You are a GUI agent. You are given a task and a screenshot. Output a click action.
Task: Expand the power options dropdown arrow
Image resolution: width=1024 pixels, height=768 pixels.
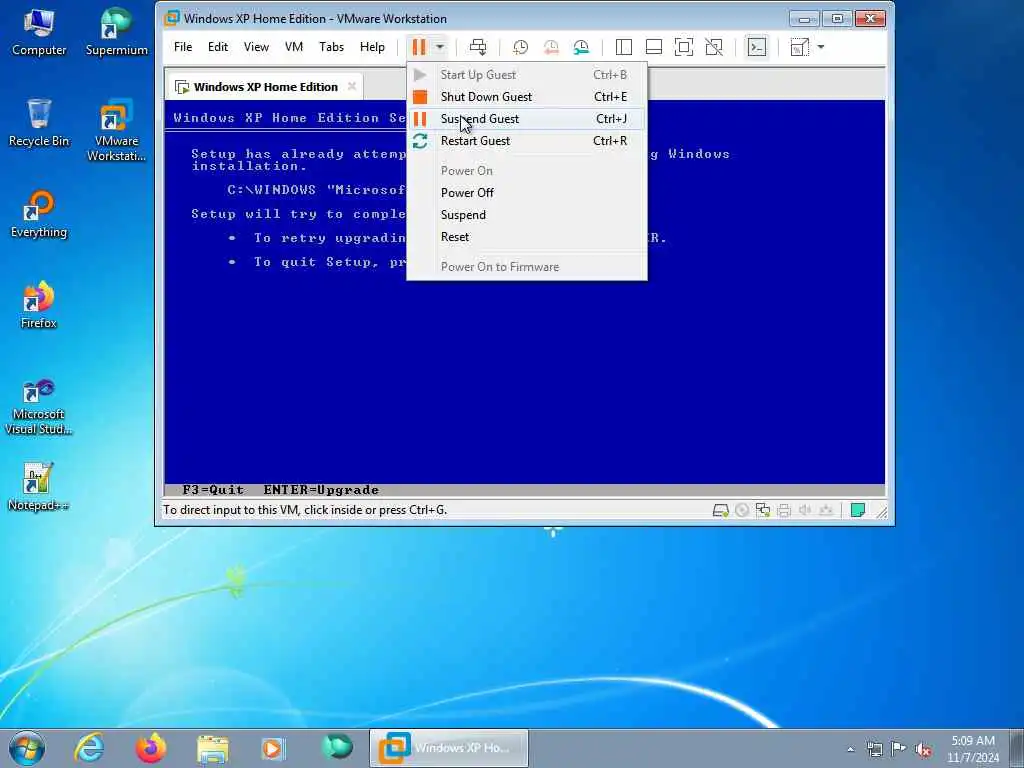tap(440, 47)
